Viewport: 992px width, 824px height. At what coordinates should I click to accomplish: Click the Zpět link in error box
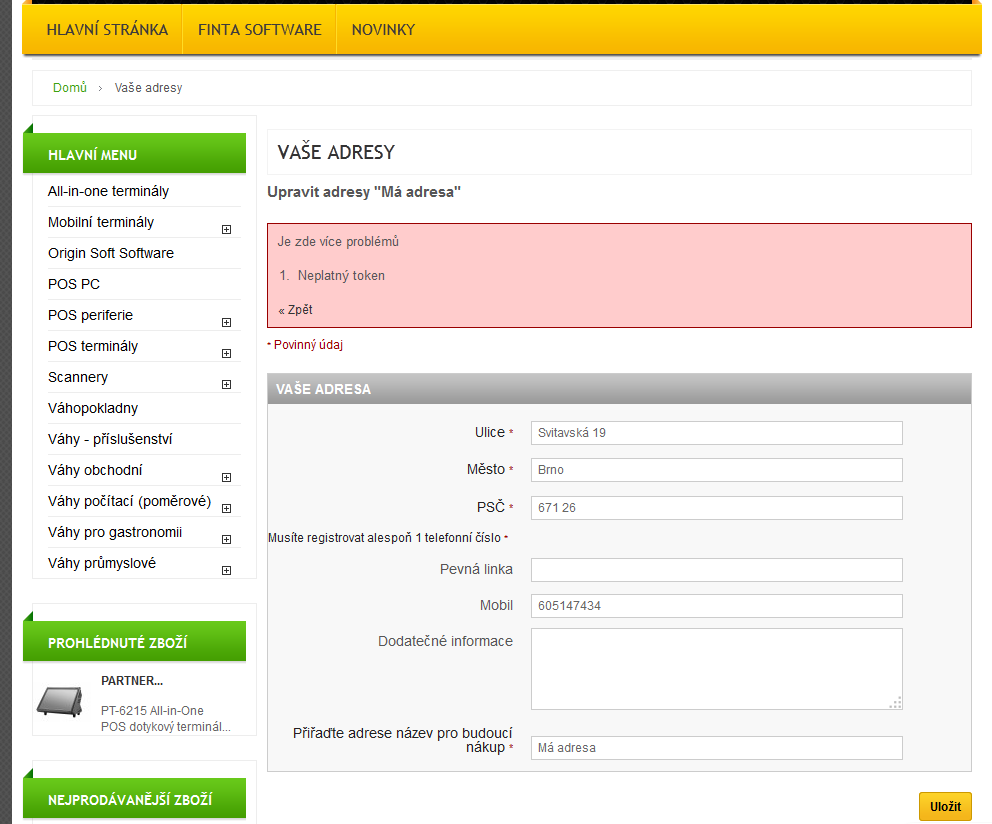tap(295, 309)
